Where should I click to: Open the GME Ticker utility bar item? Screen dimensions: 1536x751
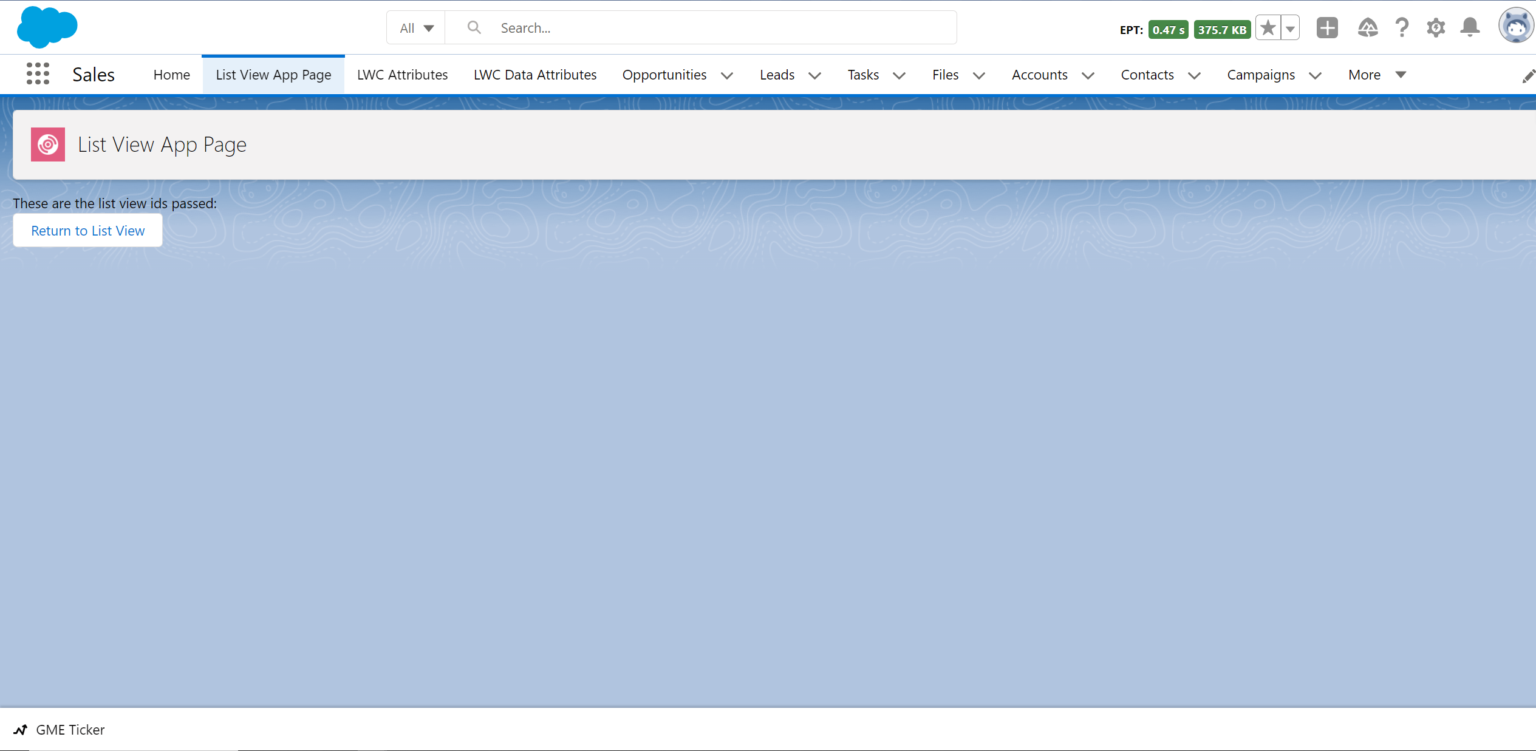pyautogui.click(x=58, y=729)
